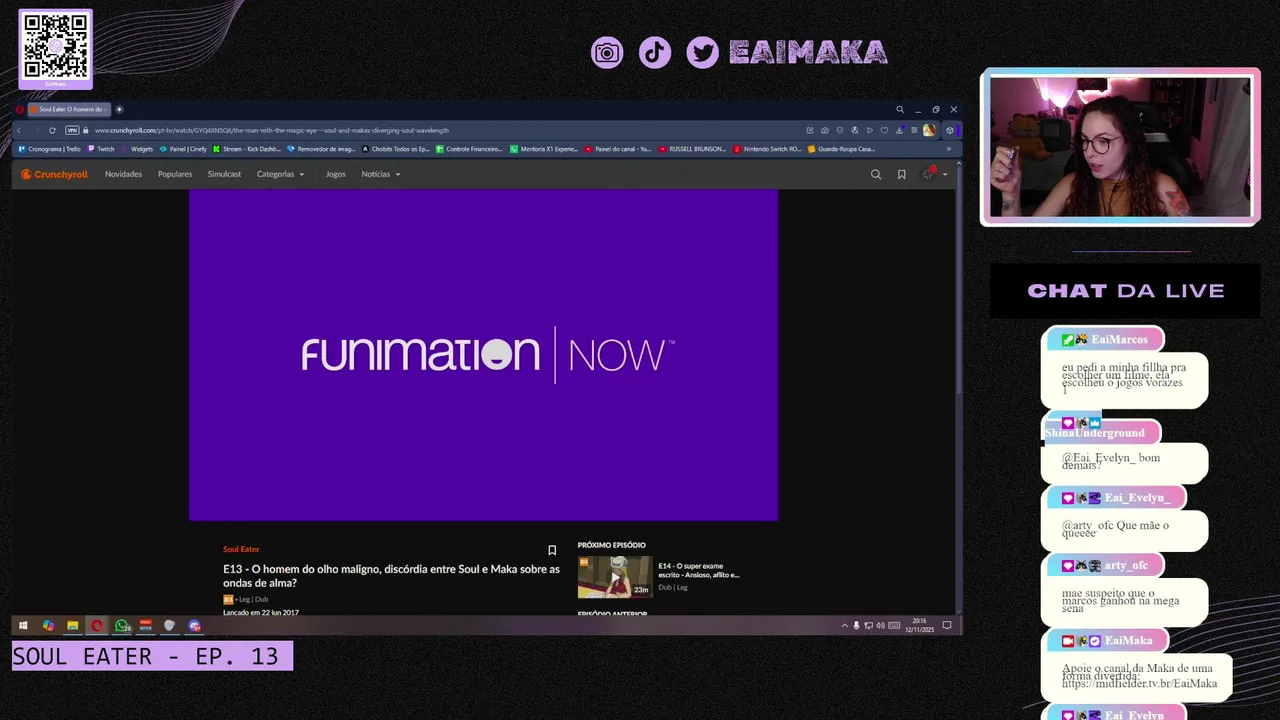
Task: Reload the browser page
Action: coord(52,130)
